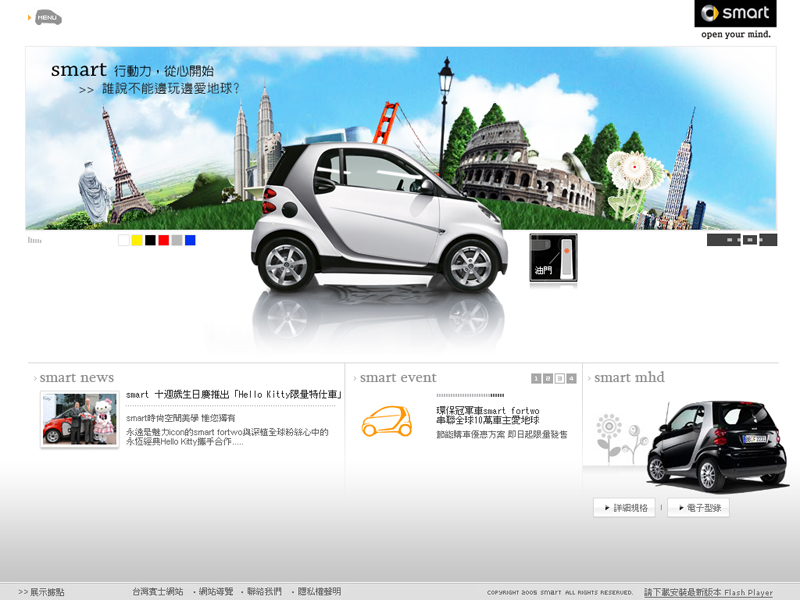Click the 詳細規格 button
The image size is (800, 600).
tap(624, 508)
